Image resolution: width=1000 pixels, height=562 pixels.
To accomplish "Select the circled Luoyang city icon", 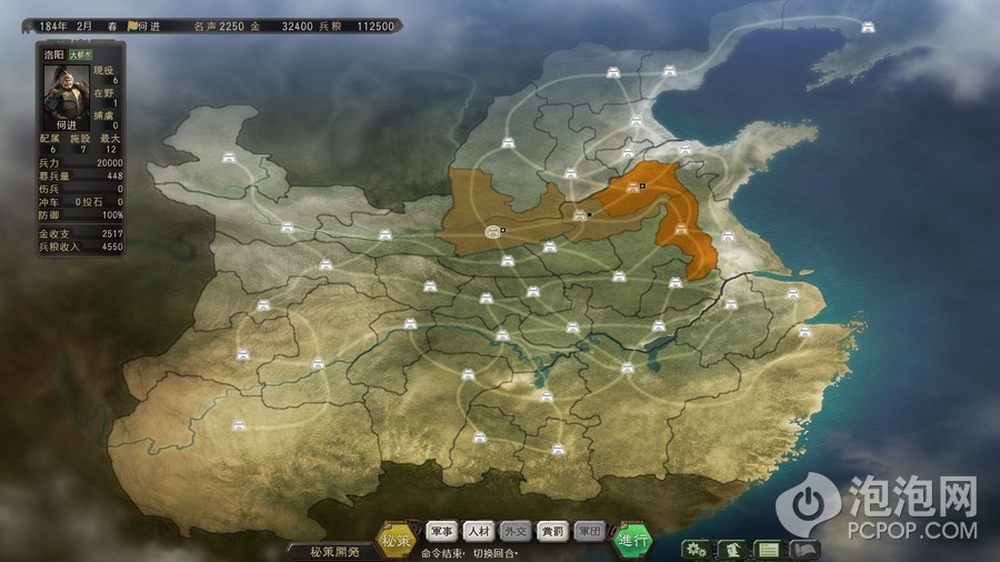I will [x=492, y=232].
